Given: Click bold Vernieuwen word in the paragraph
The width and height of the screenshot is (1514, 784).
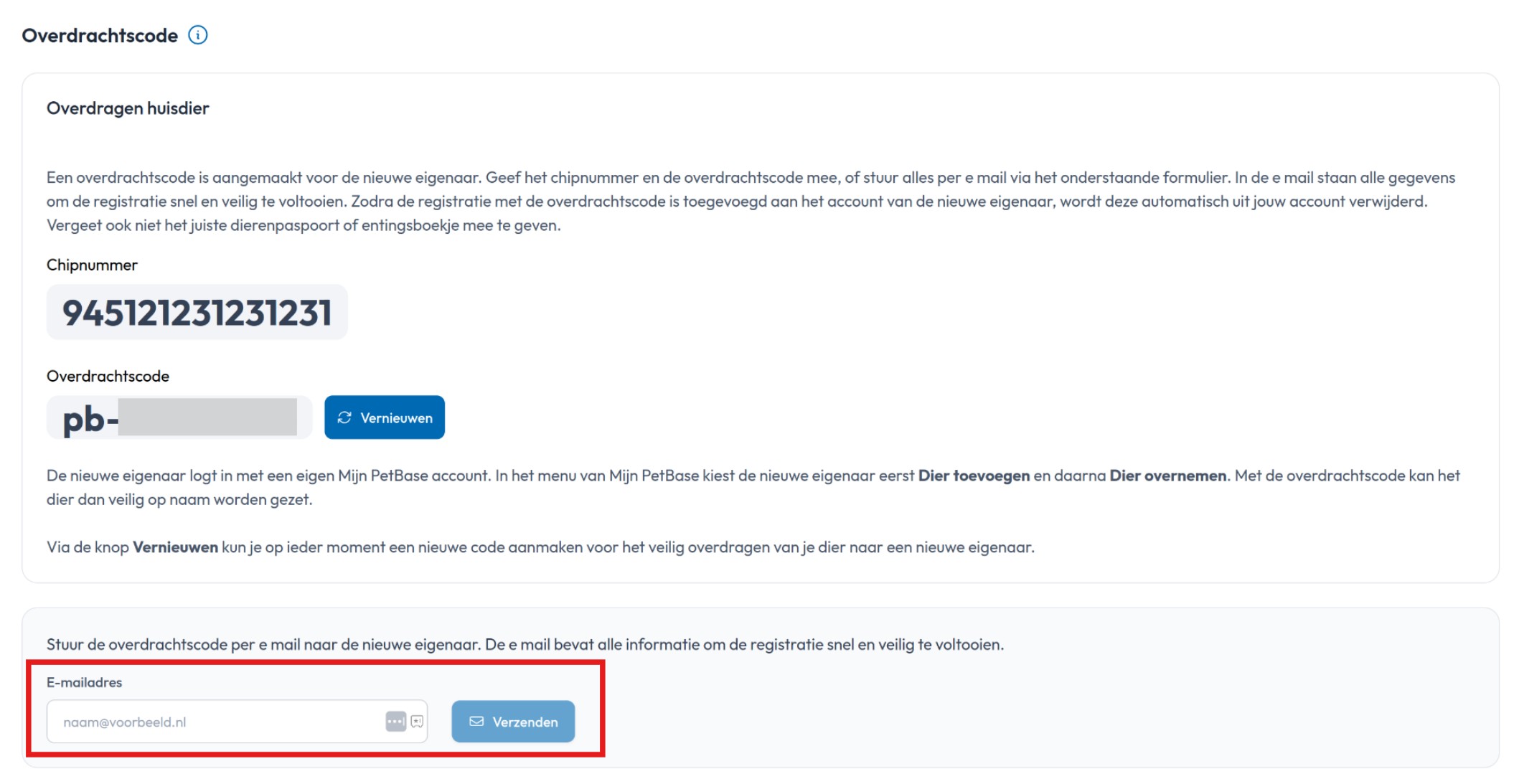Looking at the screenshot, I should pos(175,547).
